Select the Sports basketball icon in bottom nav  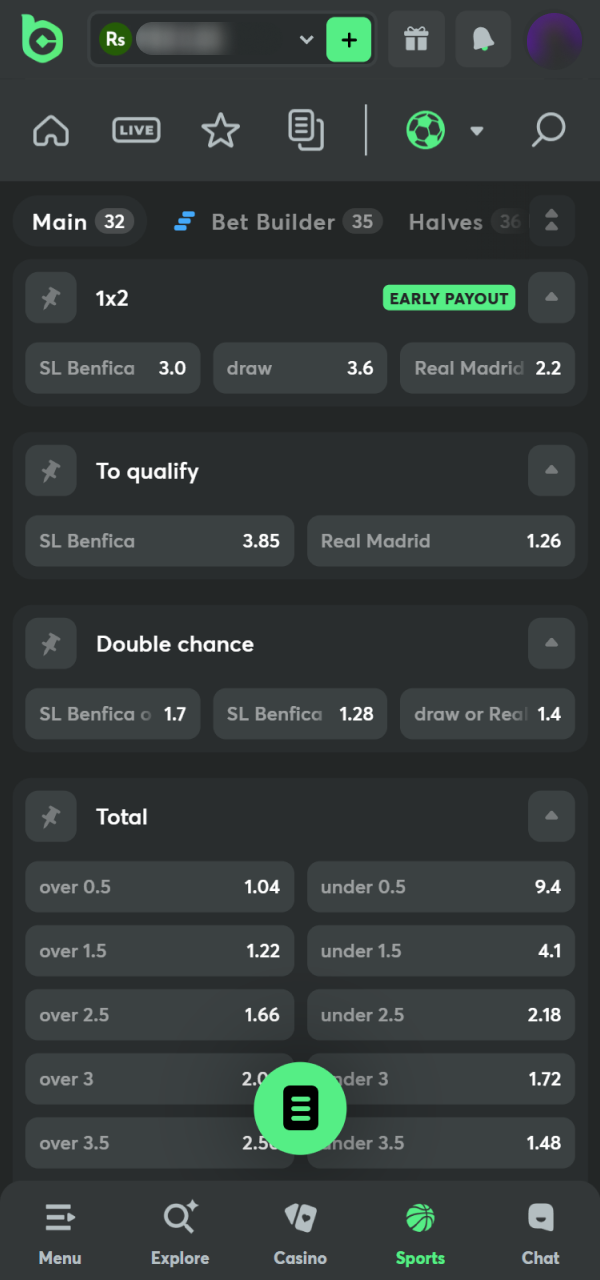click(x=420, y=1218)
